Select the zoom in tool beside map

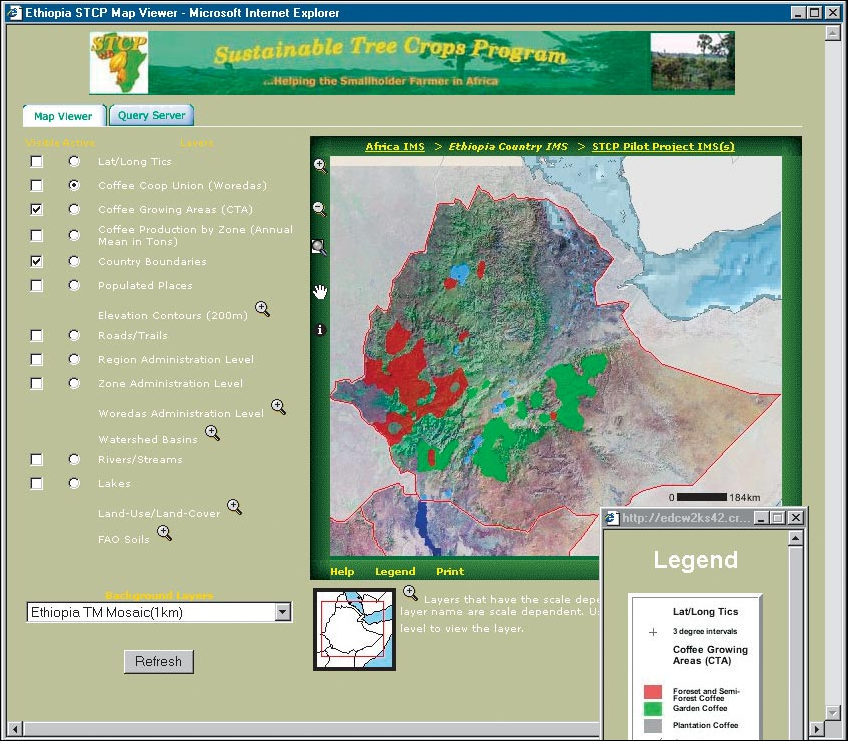click(320, 166)
